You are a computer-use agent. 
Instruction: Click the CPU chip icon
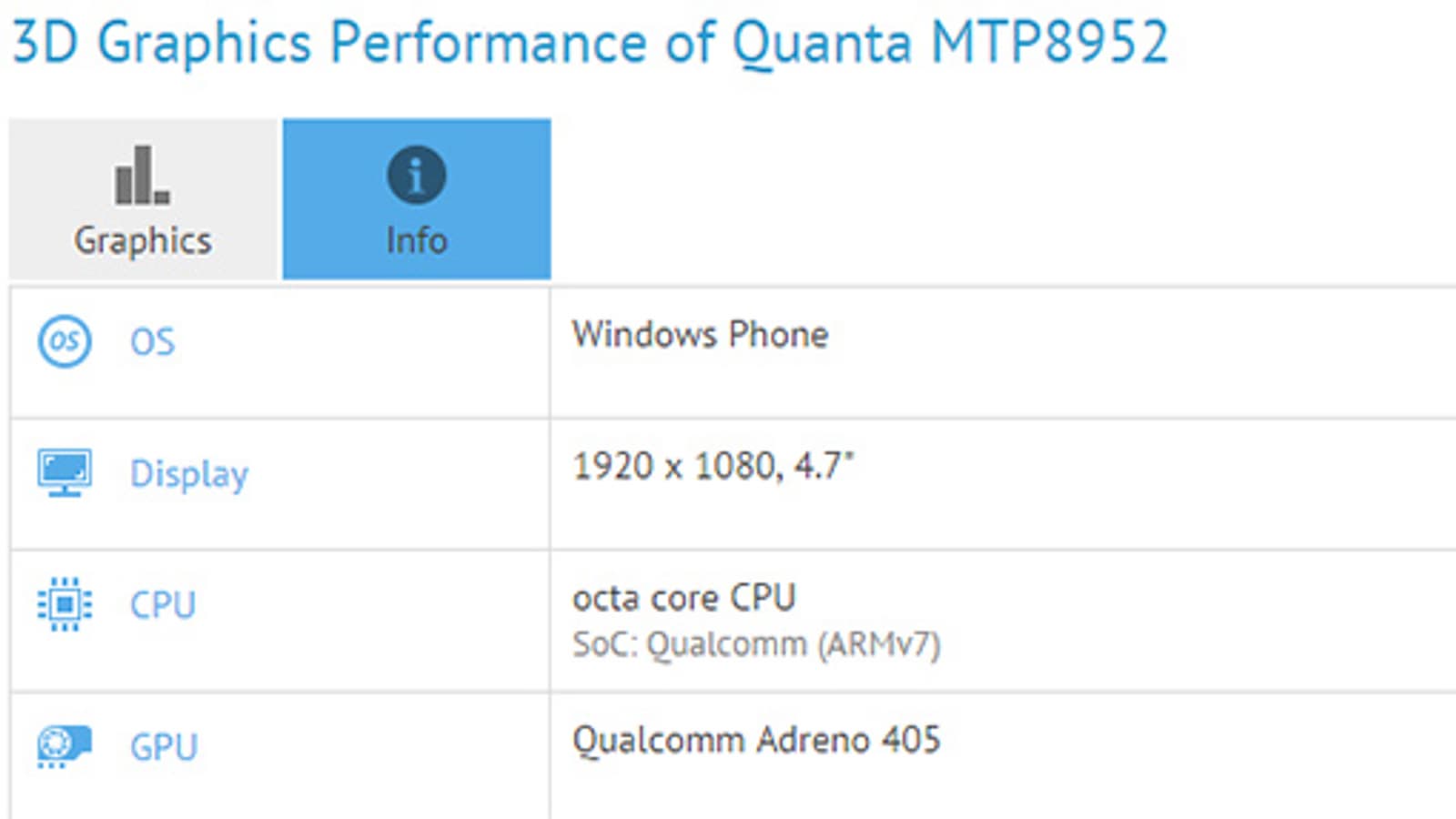64,604
